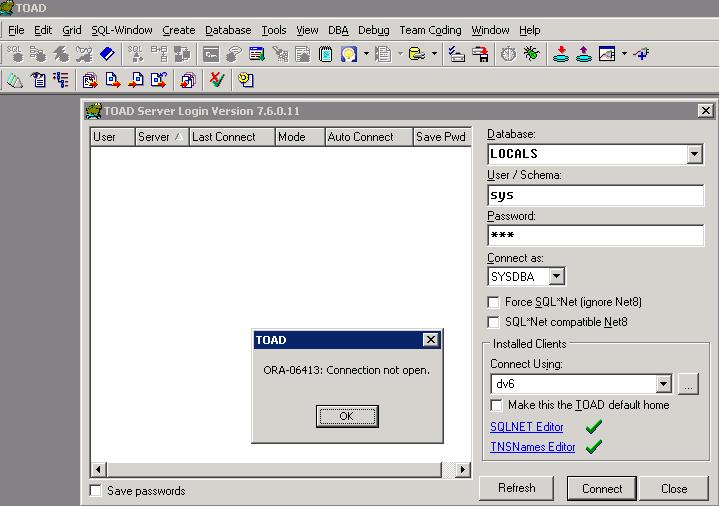719x506 pixels.
Task: Click the stopwatch toolbar icon
Action: [508, 54]
